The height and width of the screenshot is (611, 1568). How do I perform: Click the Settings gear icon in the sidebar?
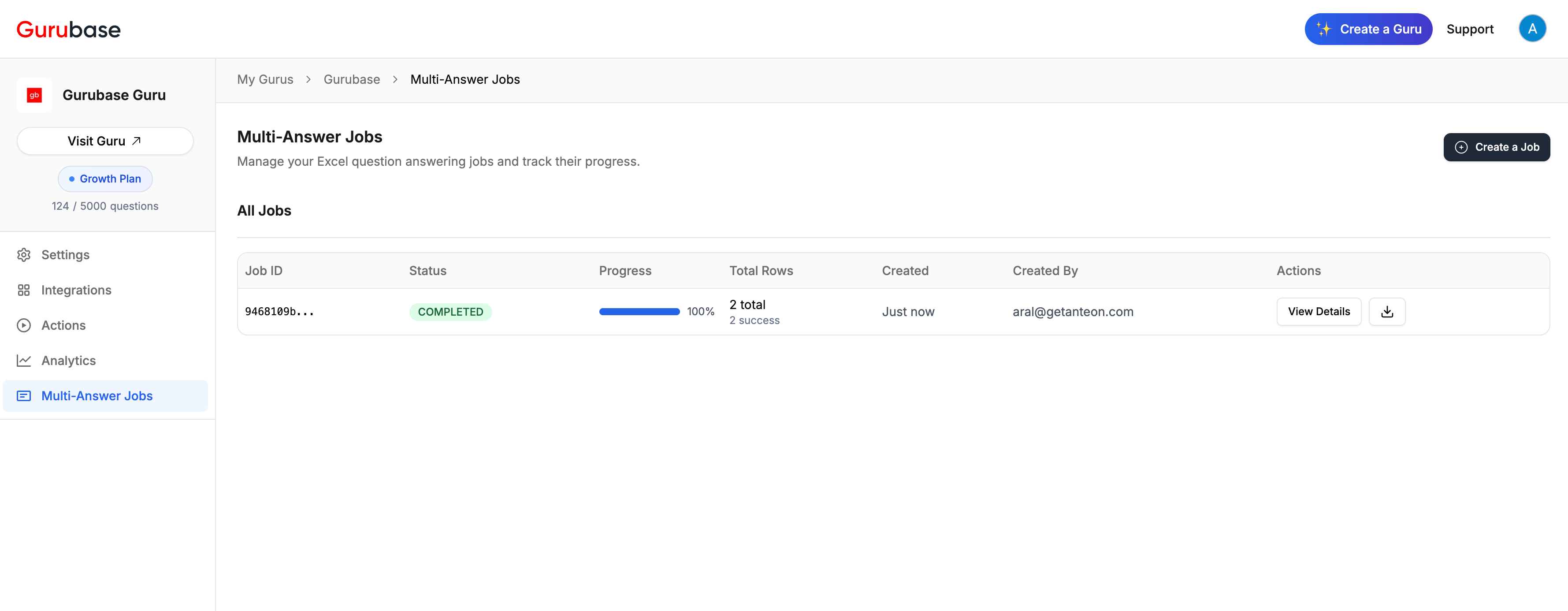(x=24, y=255)
